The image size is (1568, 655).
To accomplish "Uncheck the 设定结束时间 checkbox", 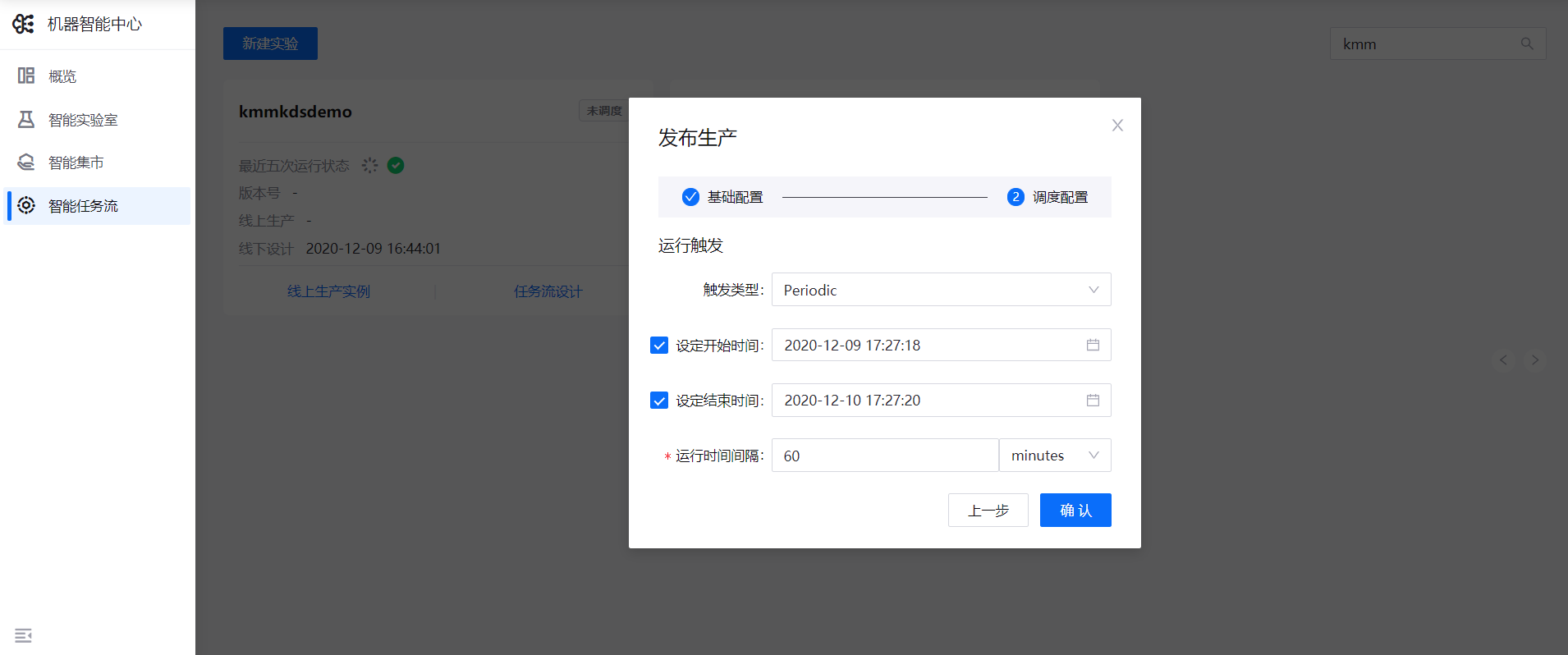I will click(659, 401).
